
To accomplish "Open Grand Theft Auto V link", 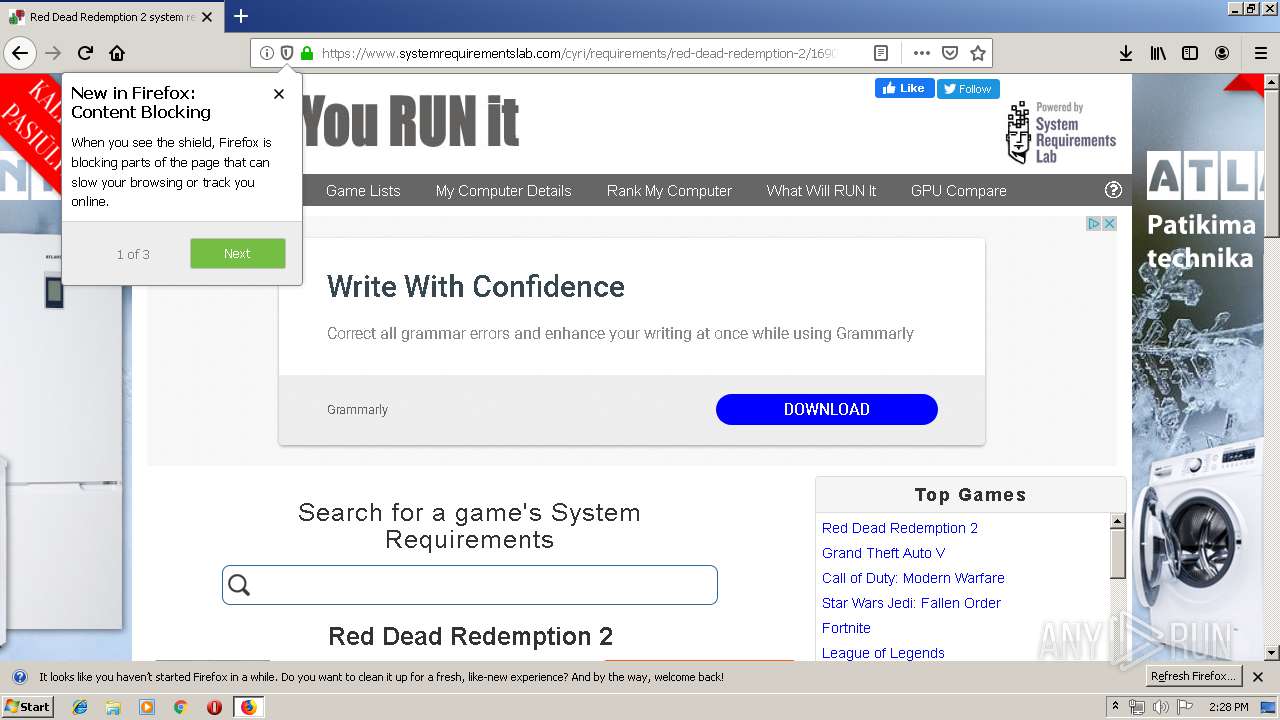I will point(883,553).
